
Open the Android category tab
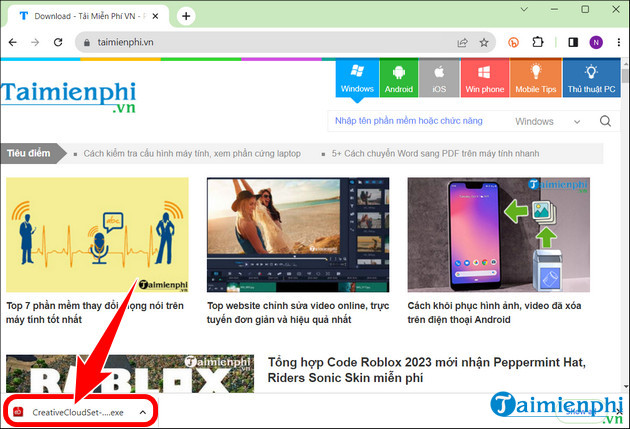pyautogui.click(x=399, y=78)
